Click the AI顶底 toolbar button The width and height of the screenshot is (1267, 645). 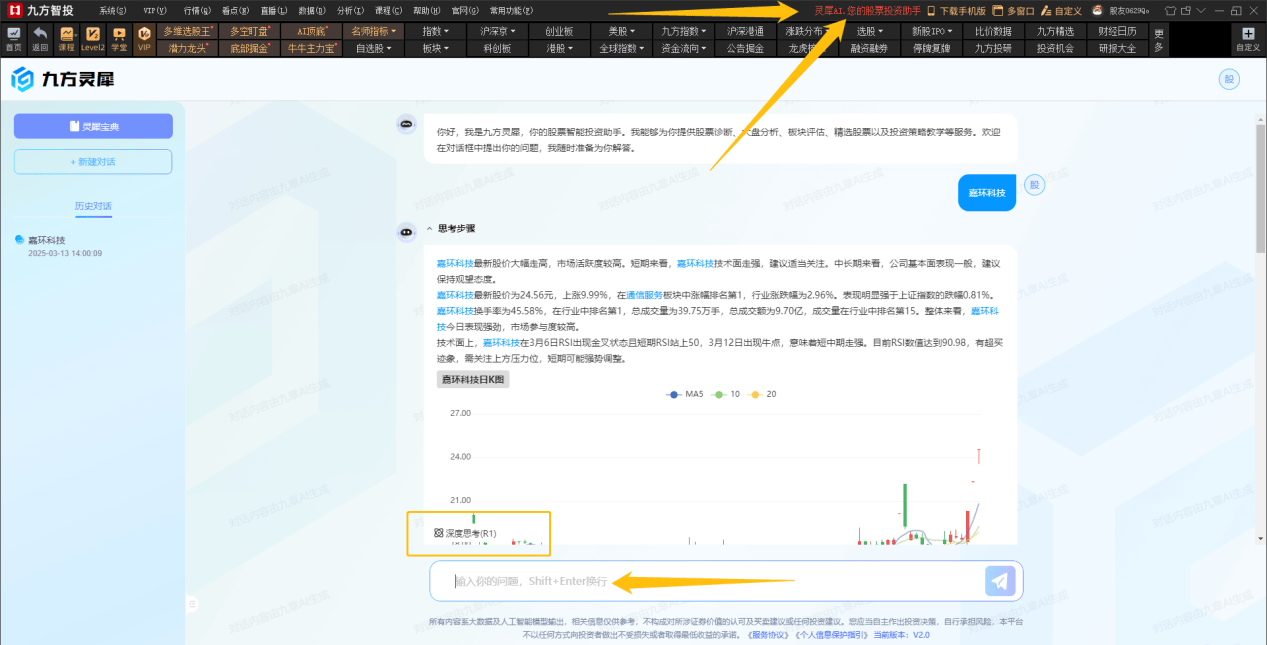pos(311,31)
